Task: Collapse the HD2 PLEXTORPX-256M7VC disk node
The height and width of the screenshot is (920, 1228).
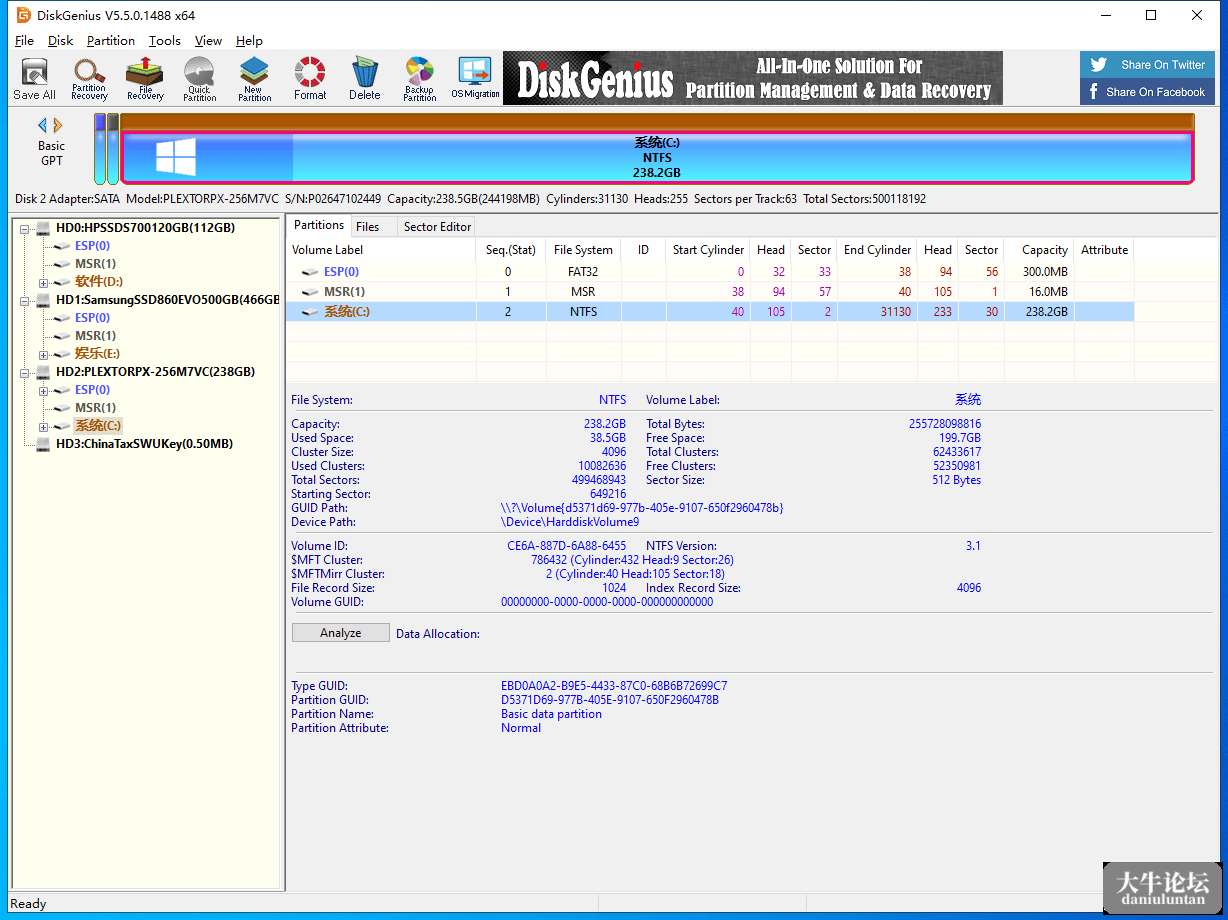Action: coord(25,372)
